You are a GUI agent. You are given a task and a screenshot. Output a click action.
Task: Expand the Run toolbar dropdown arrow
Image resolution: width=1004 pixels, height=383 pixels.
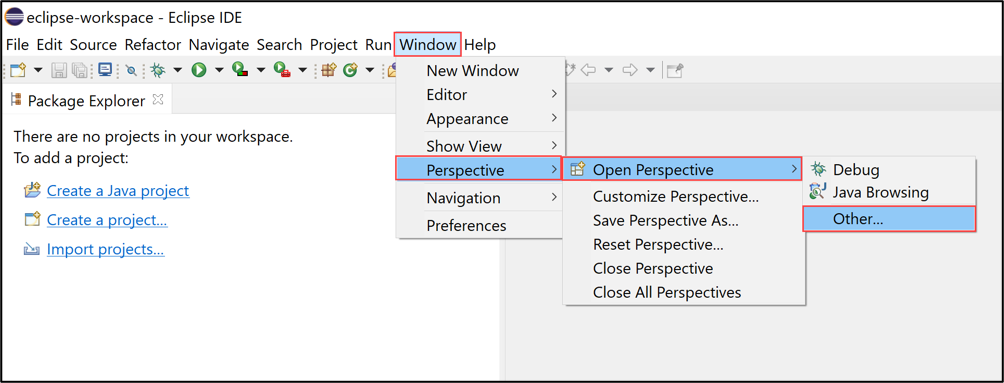(219, 70)
